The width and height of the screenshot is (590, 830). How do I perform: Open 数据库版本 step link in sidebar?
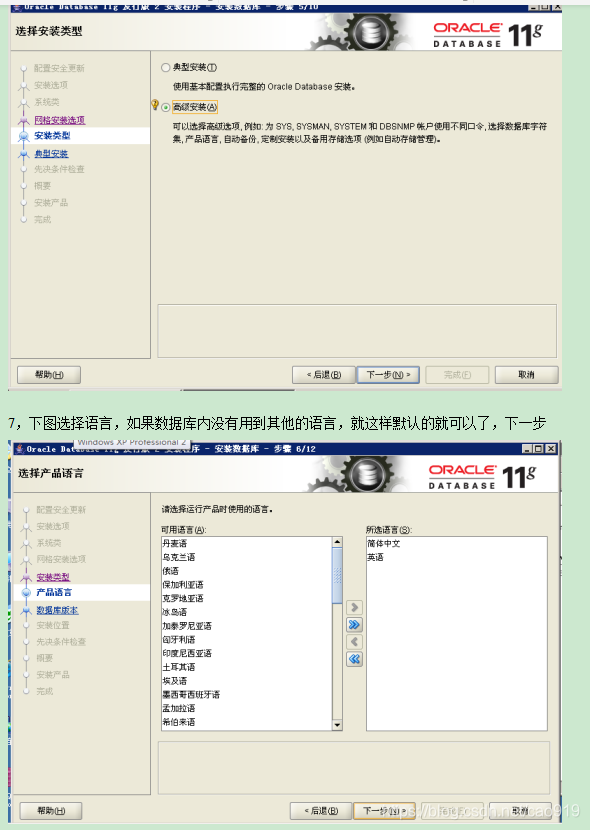coord(57,610)
